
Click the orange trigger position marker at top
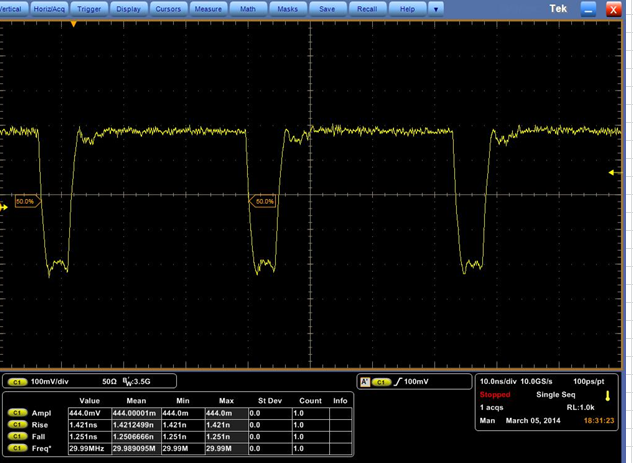pos(73,22)
